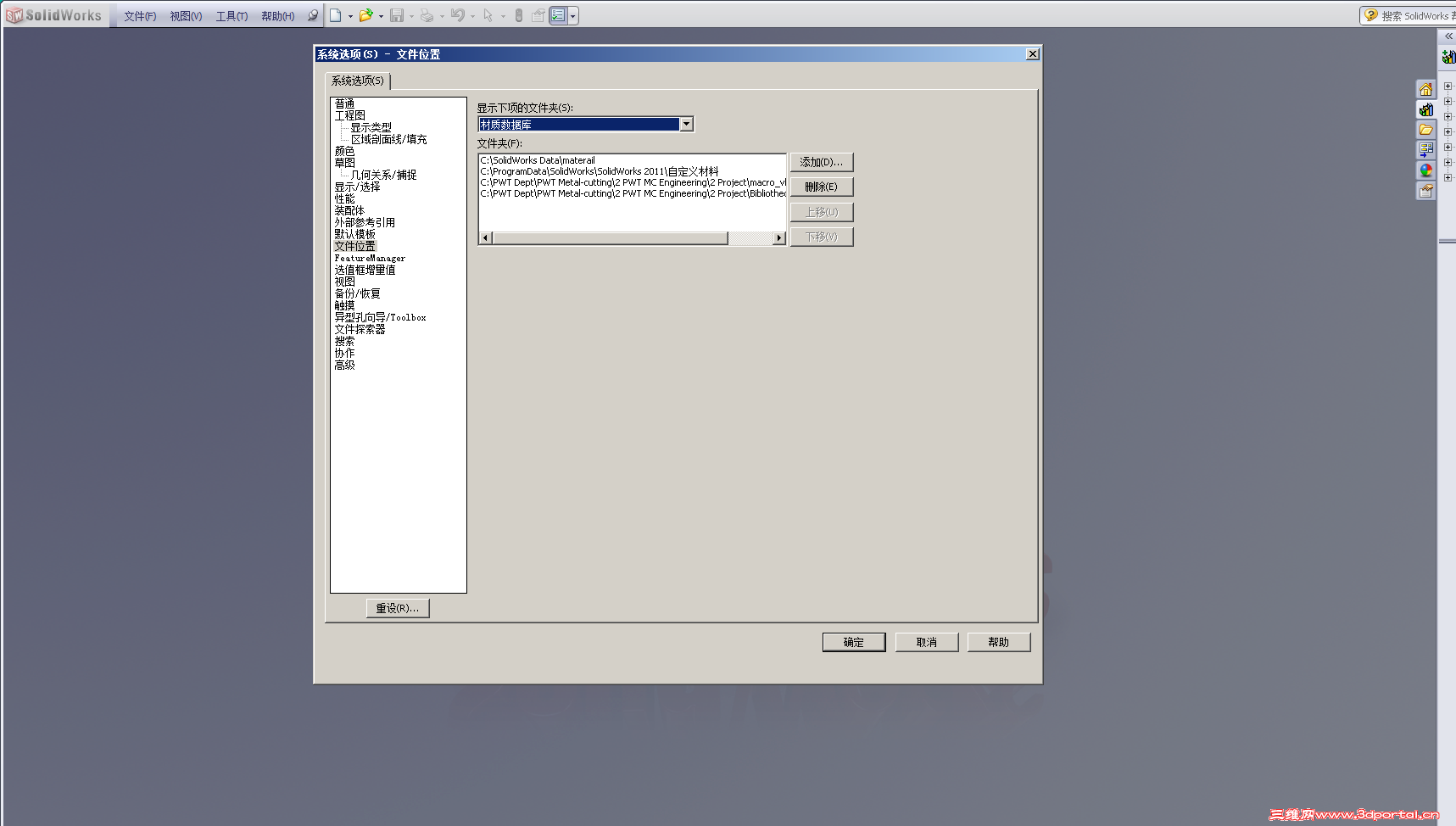Select 普通 in options tree

pos(344,103)
